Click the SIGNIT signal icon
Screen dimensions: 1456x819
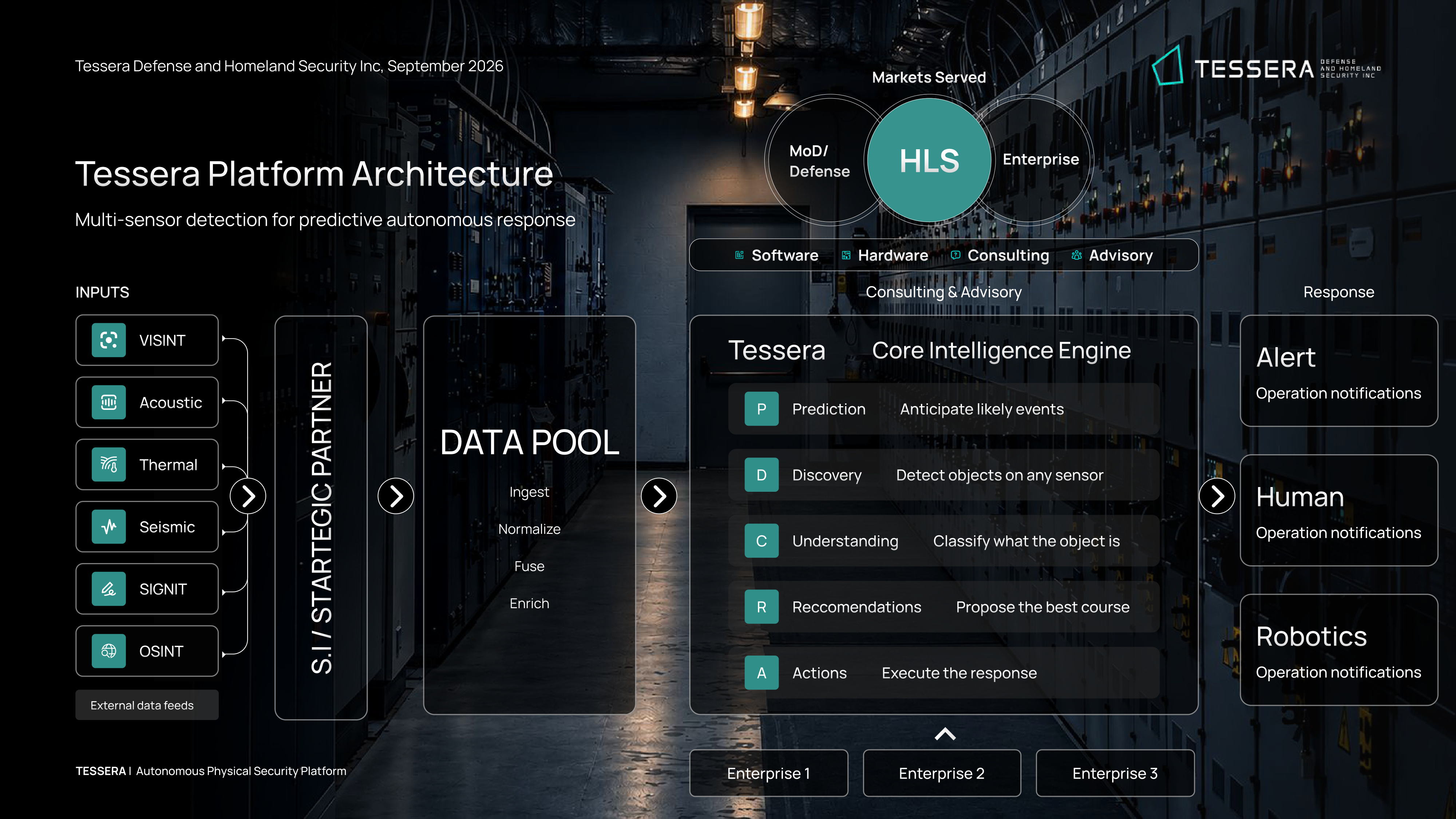[x=108, y=589]
